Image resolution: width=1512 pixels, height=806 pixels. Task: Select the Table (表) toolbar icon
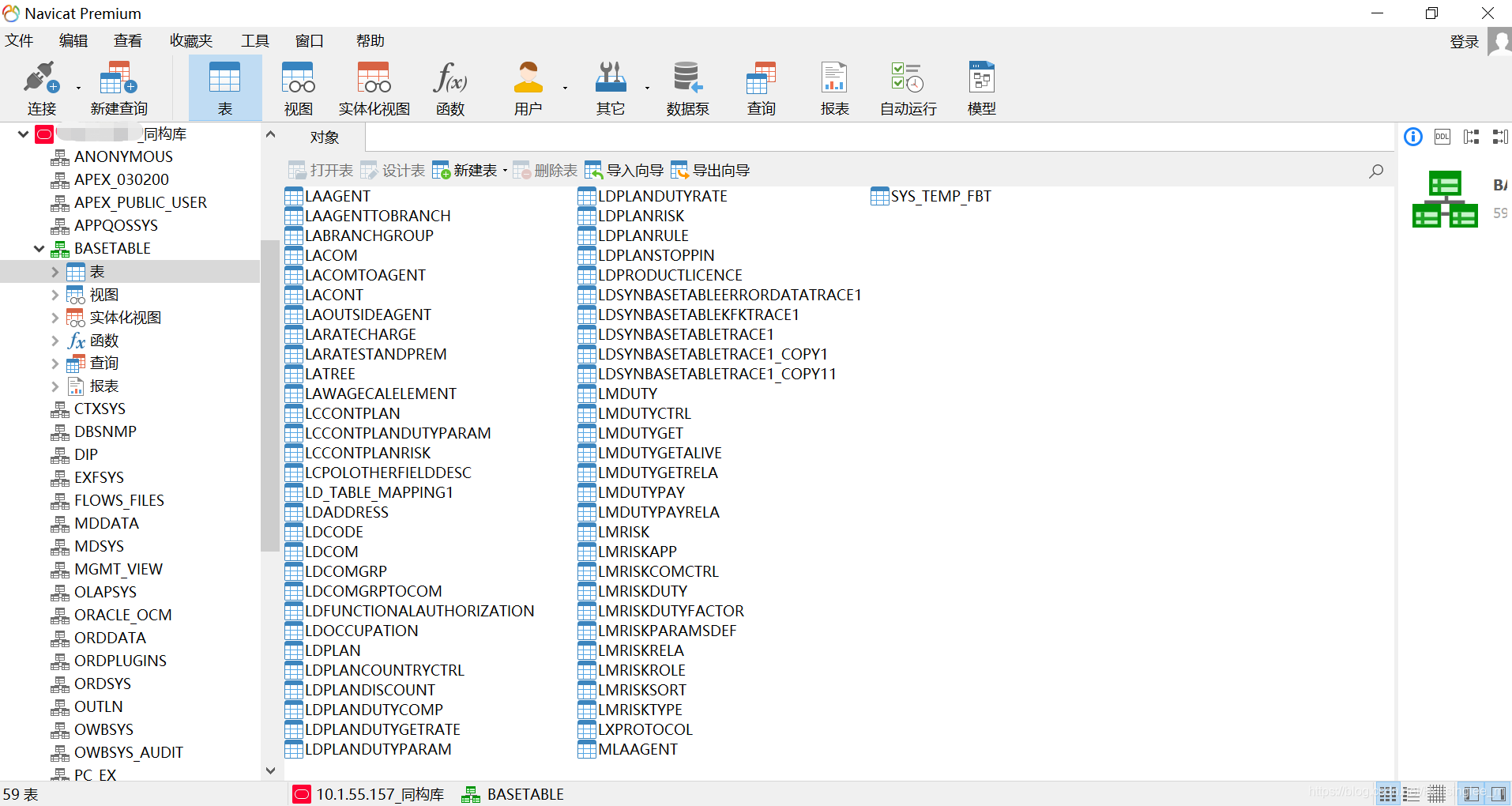225,88
